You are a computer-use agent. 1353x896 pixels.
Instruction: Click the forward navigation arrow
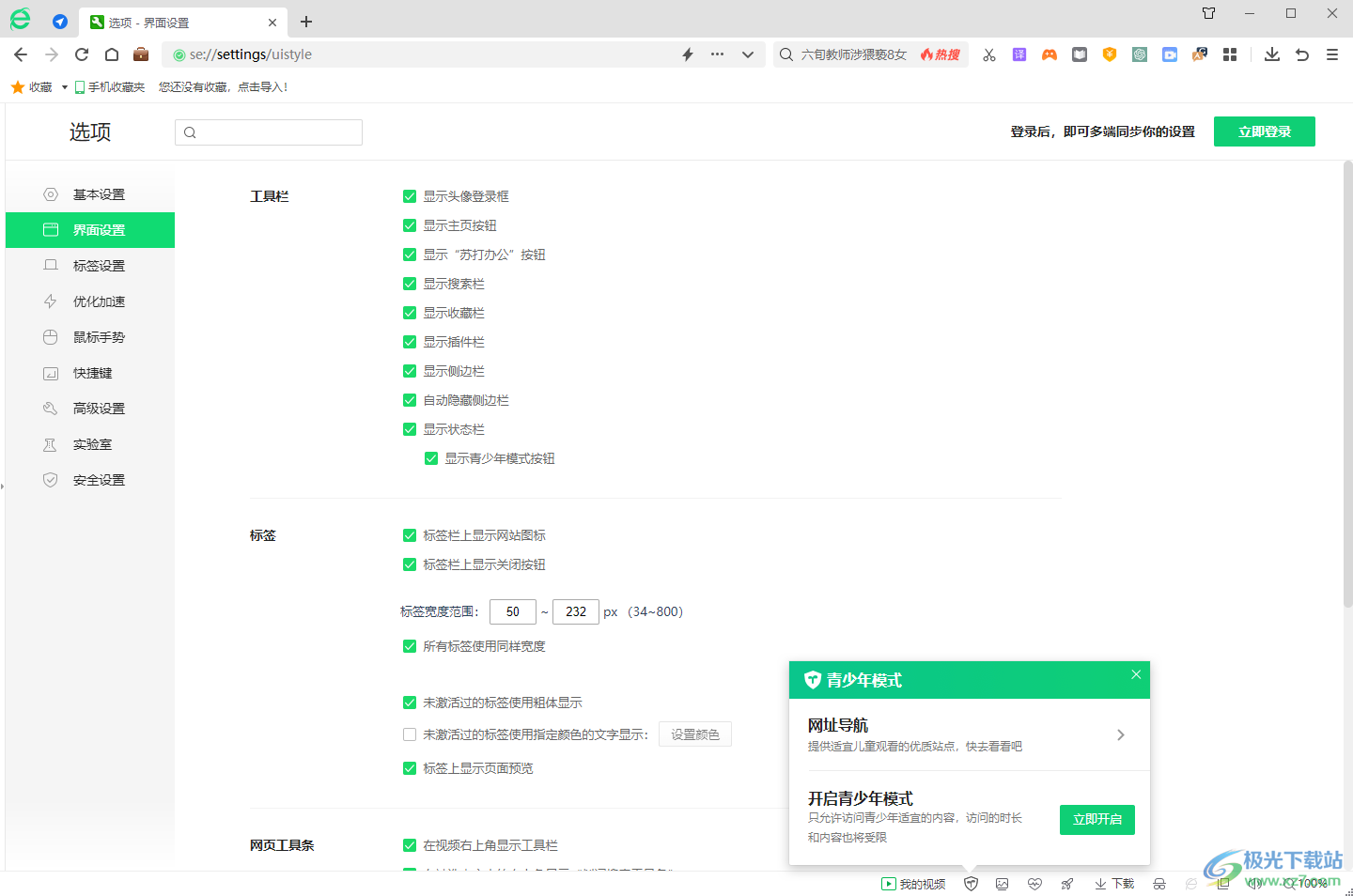pos(52,54)
